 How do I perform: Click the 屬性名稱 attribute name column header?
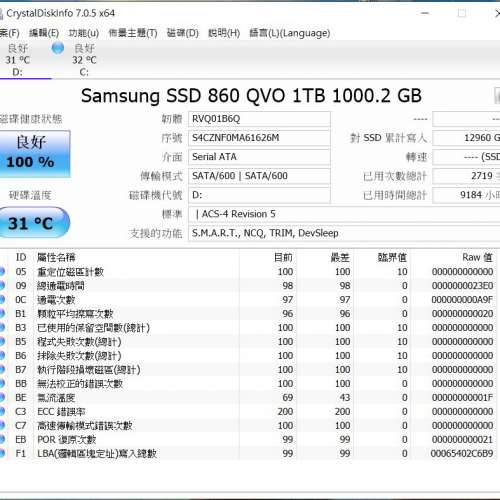click(56, 257)
